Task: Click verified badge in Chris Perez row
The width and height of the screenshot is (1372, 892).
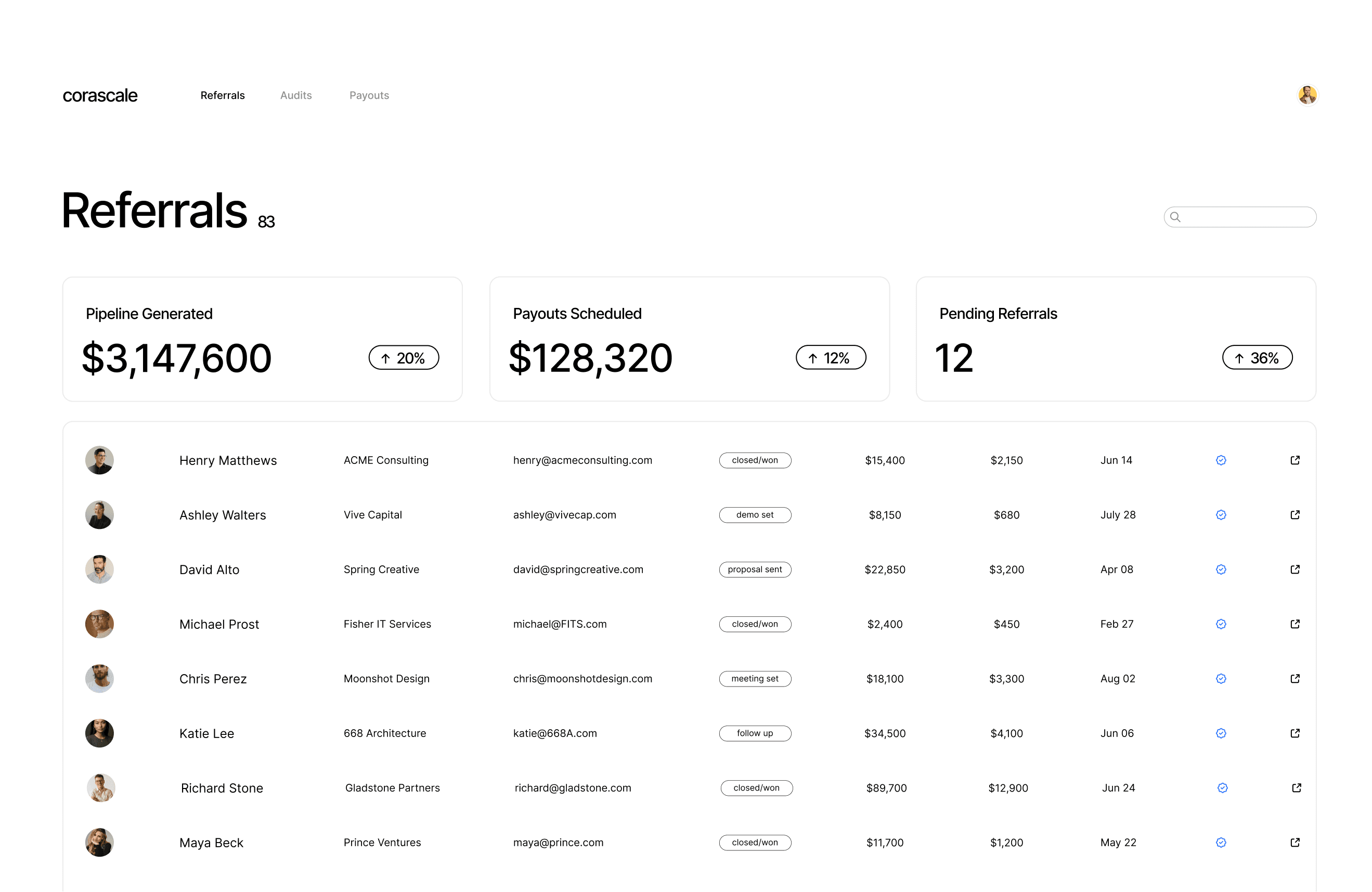Action: [1221, 679]
